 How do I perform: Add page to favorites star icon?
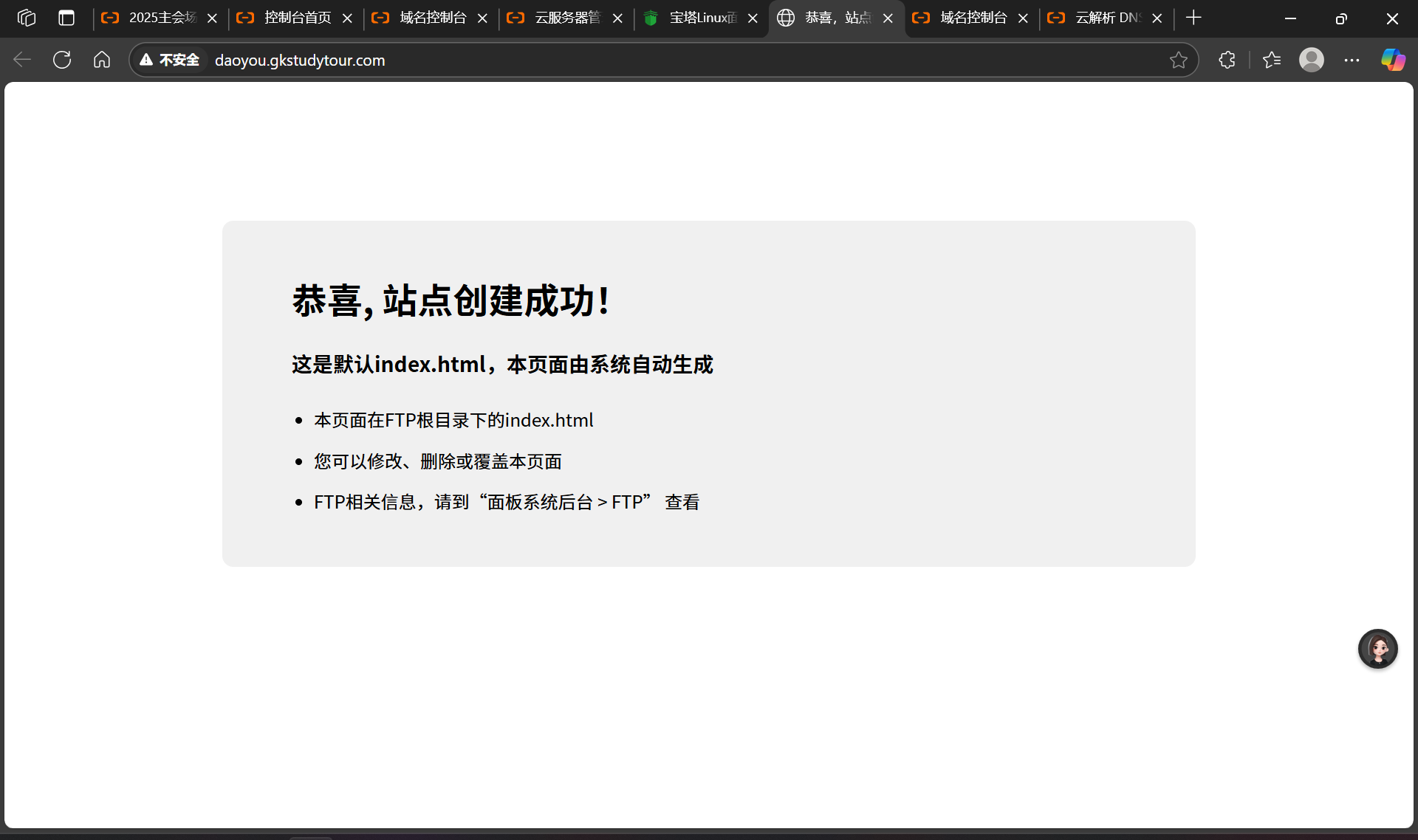point(1178,60)
